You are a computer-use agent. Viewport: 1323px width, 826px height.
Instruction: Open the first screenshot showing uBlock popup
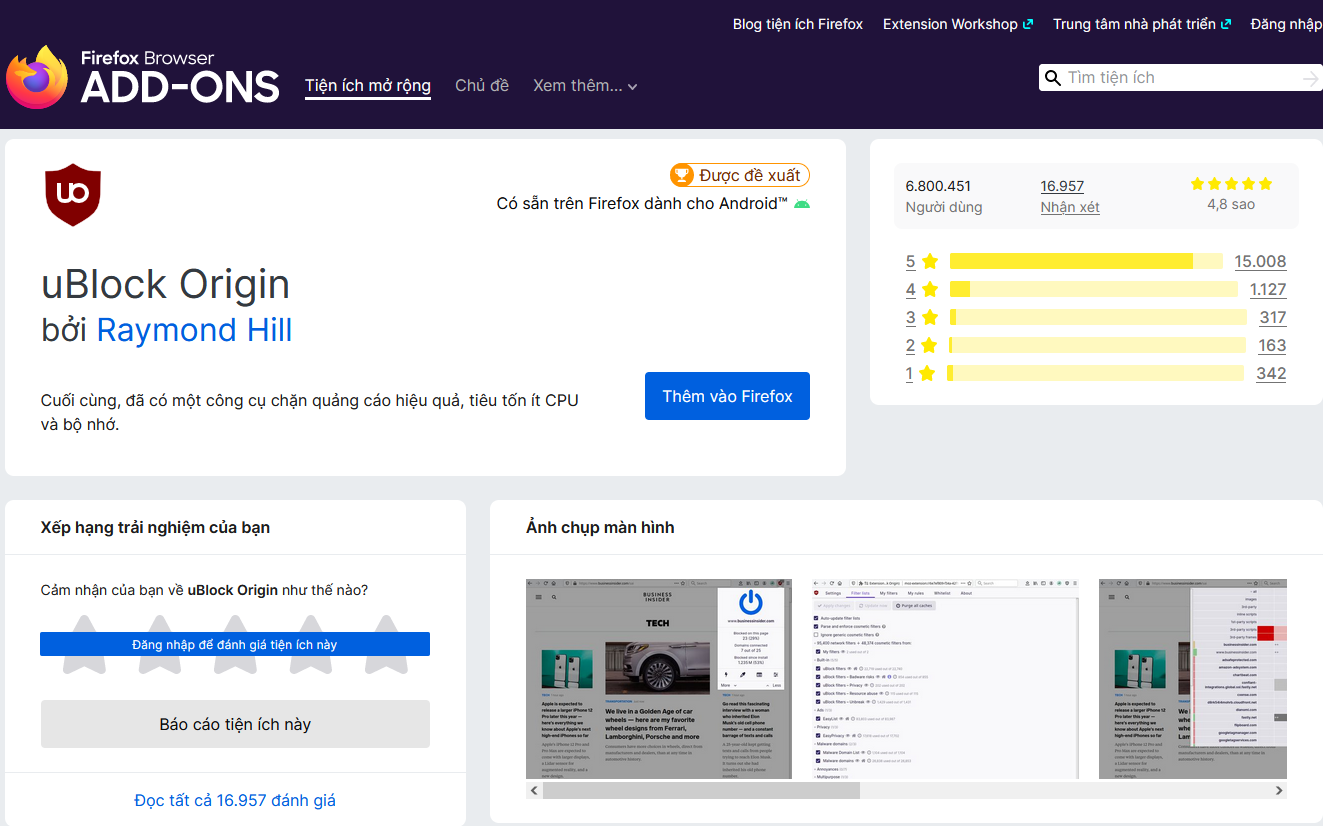(659, 678)
